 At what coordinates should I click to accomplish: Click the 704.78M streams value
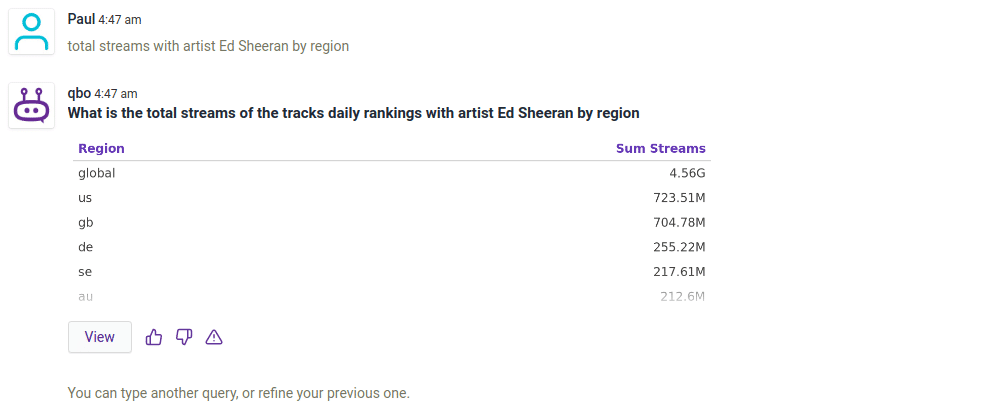pyautogui.click(x=679, y=222)
